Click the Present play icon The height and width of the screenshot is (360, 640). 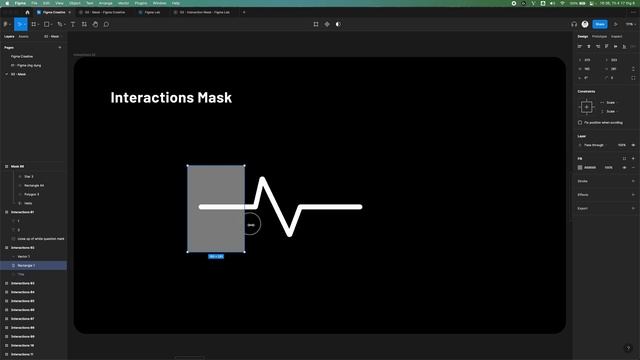[616, 24]
